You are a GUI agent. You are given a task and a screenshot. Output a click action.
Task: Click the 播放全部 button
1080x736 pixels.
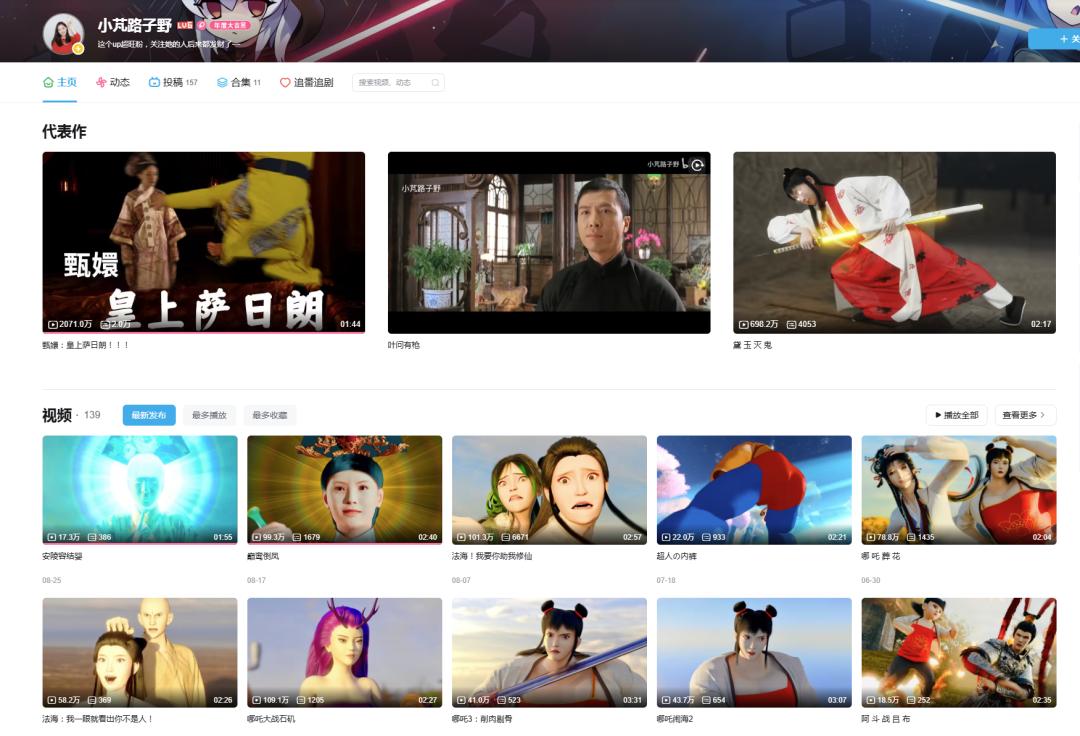coord(957,415)
